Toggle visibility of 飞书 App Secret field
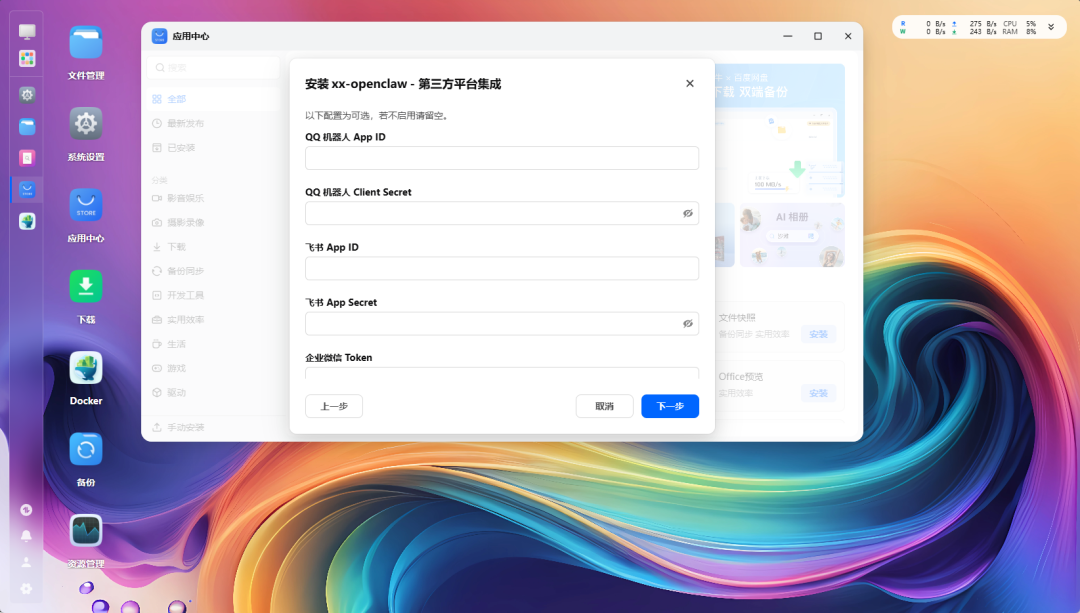This screenshot has width=1080, height=613. click(688, 323)
